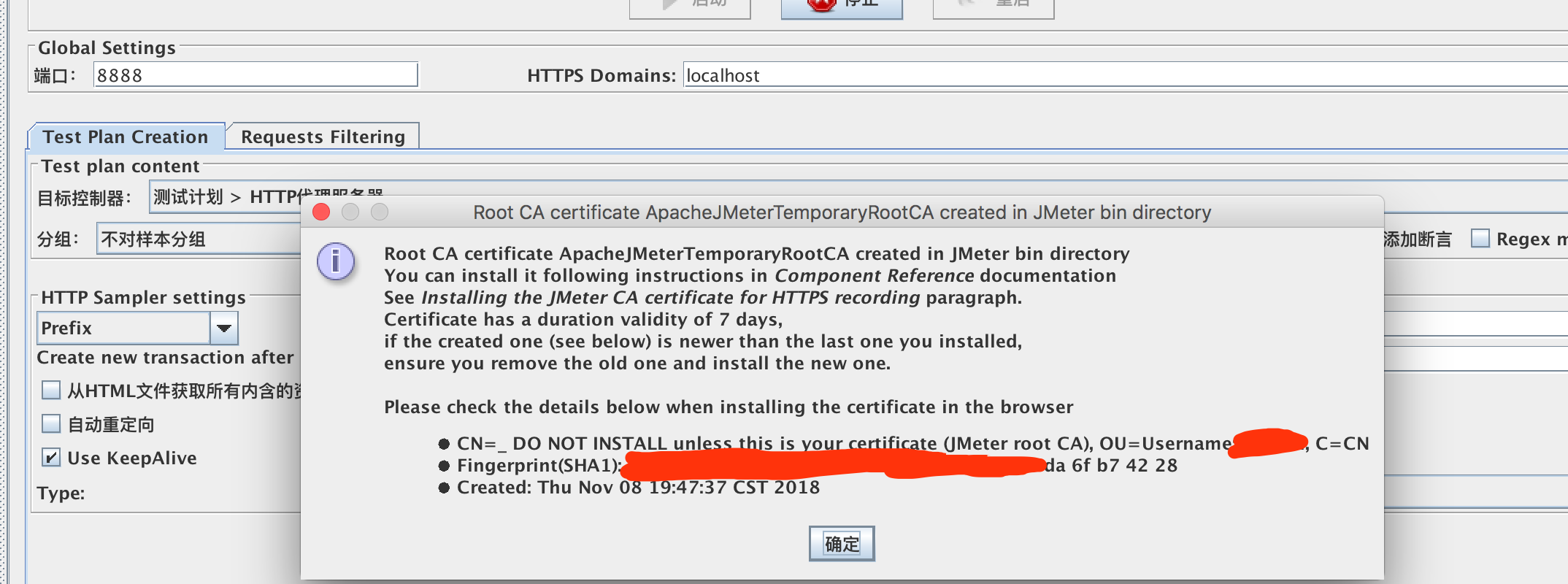Screen dimensions: 1568x584
Task: Toggle the 从HTML文件获取 resources checkbox
Action: coord(51,391)
